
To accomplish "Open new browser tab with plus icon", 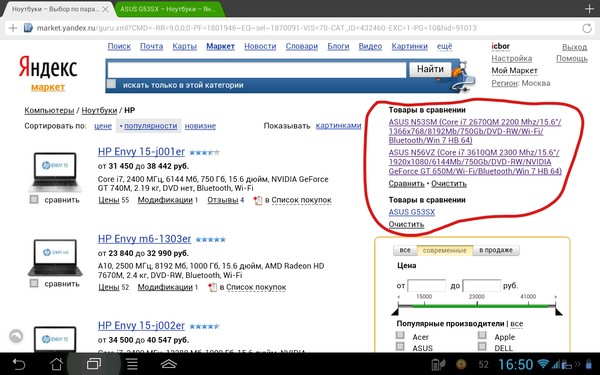I will click(x=589, y=8).
